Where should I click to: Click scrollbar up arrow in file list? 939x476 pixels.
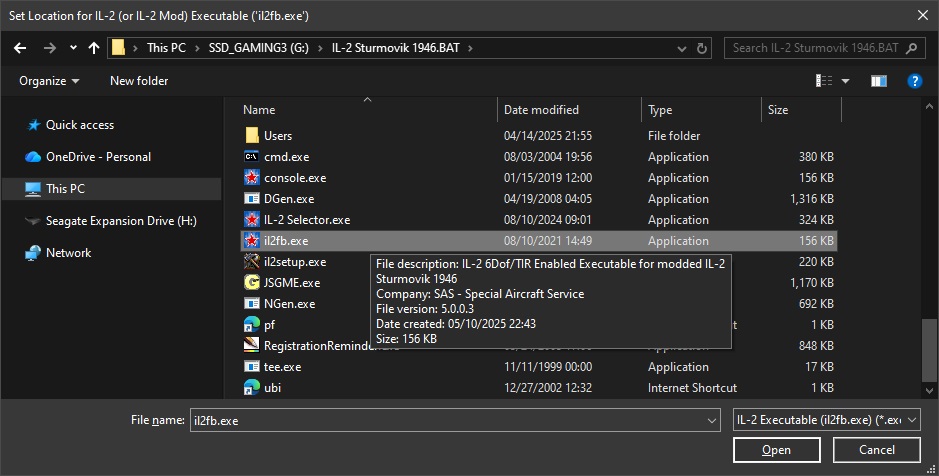929,107
